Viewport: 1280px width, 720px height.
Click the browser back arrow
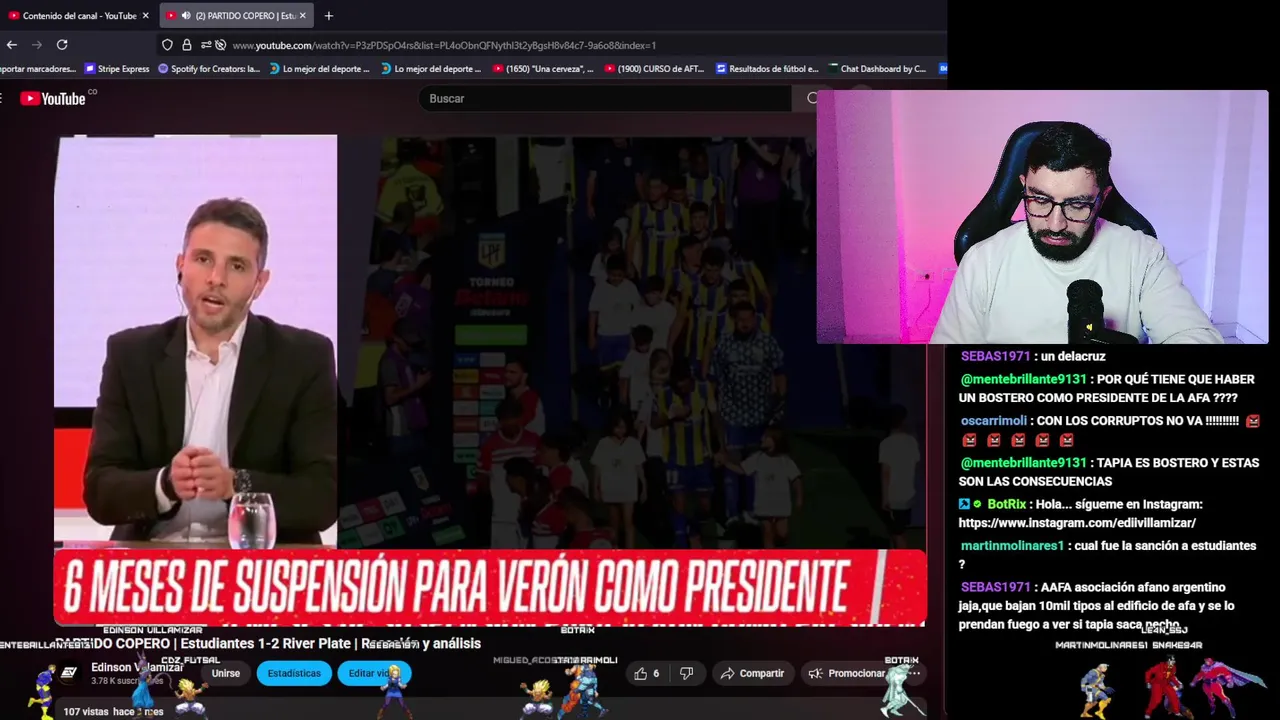click(12, 45)
